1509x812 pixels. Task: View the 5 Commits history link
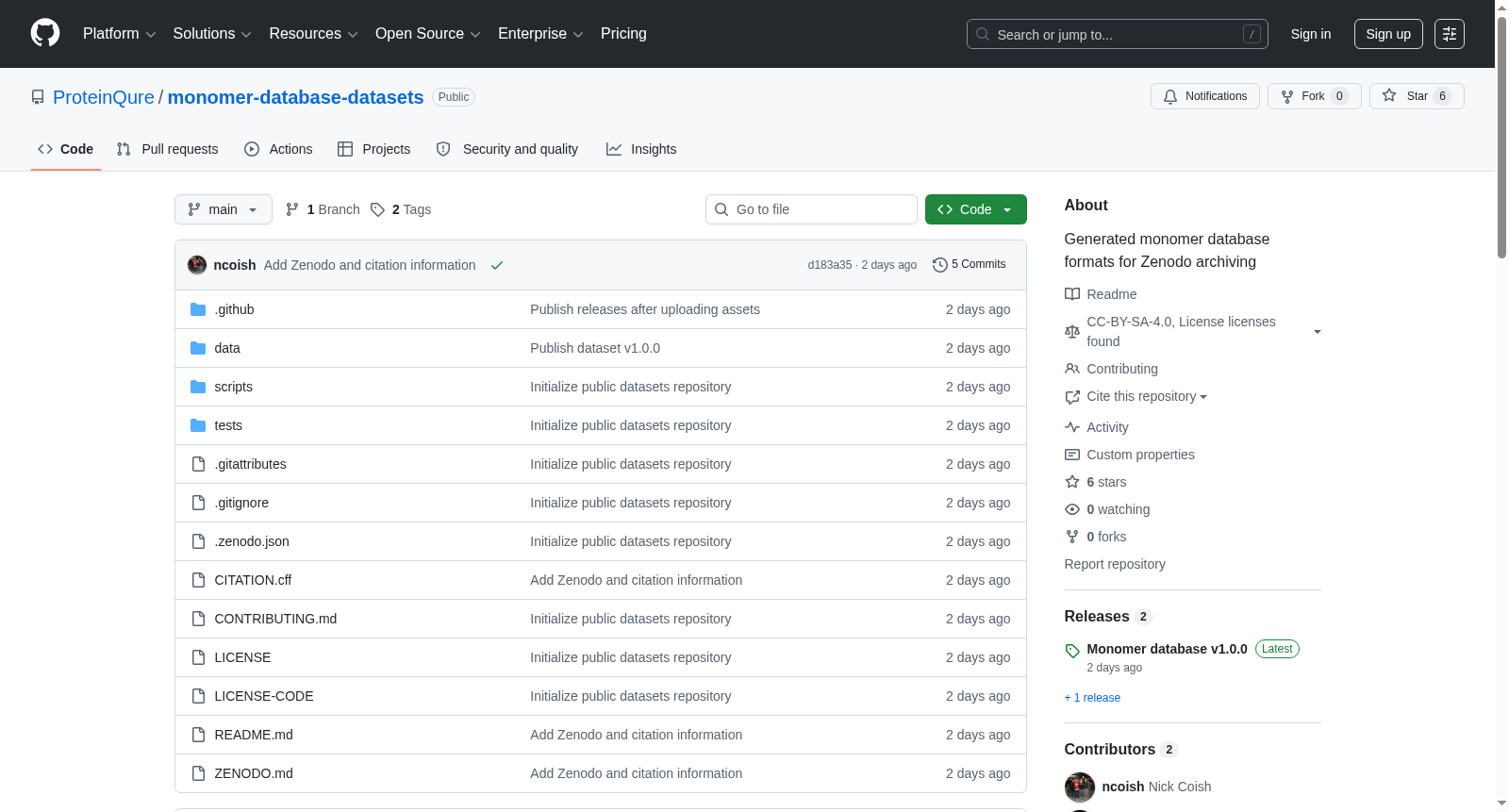tap(970, 265)
